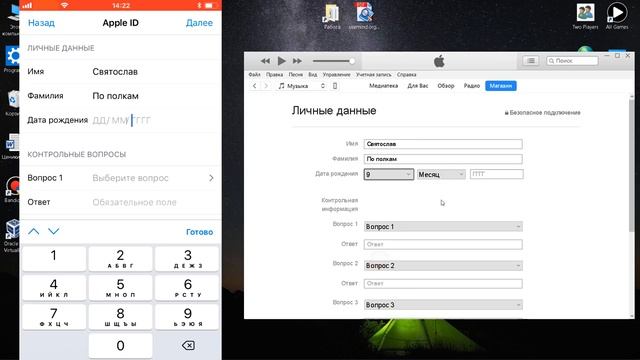
Task: Open the All Games desktop shortcut
Action: [617, 16]
